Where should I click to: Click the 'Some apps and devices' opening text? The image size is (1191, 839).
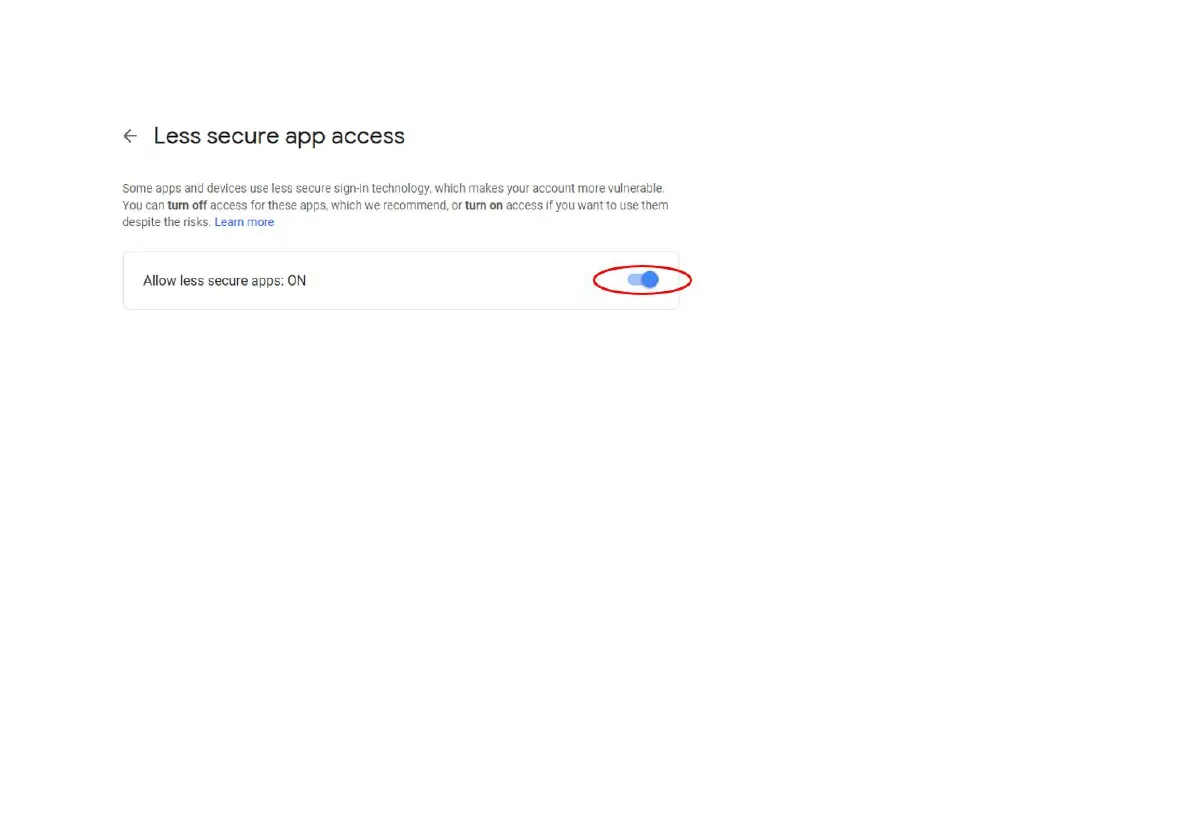tap(185, 188)
